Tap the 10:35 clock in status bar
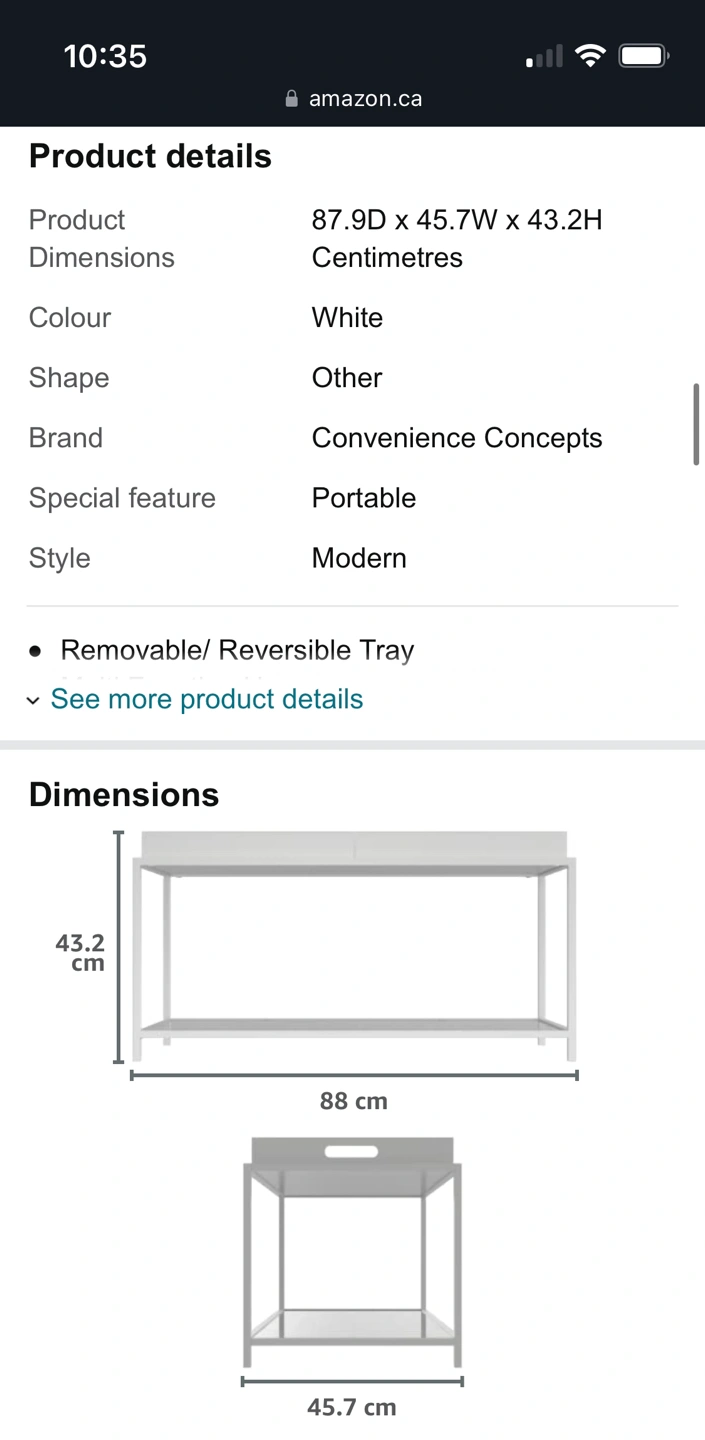 coord(105,56)
